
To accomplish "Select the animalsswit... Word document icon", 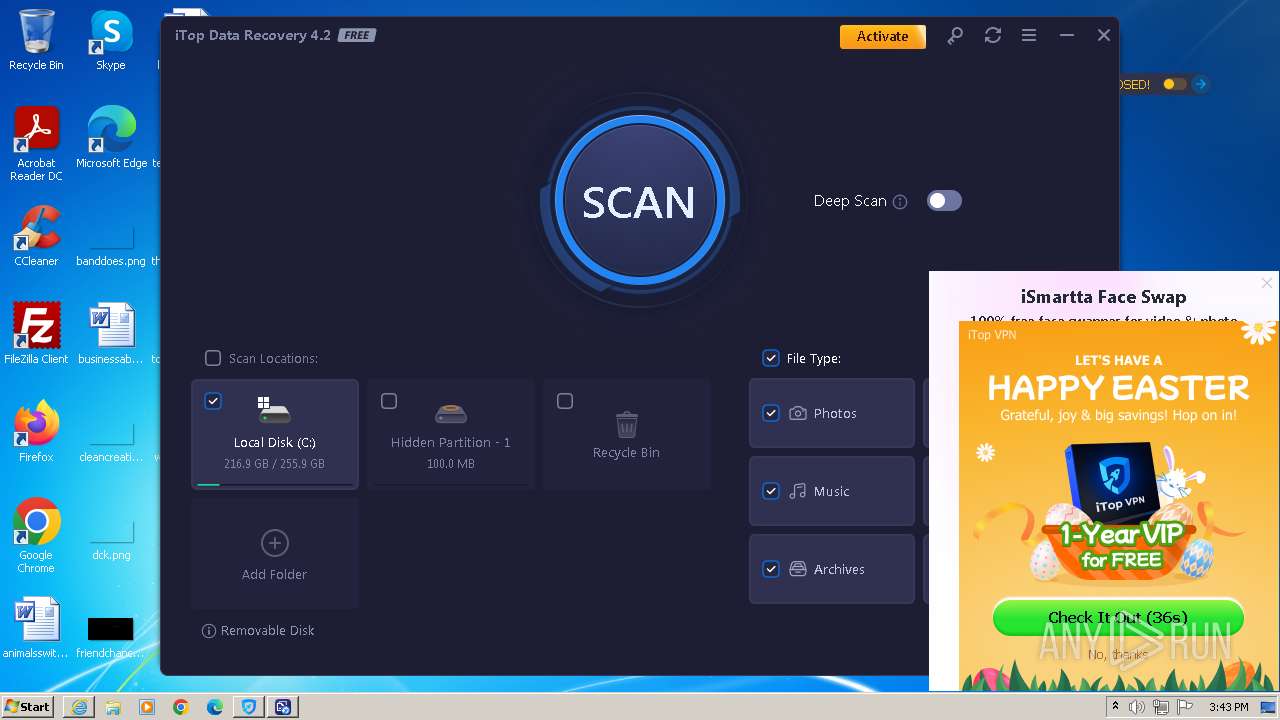I will [x=36, y=628].
